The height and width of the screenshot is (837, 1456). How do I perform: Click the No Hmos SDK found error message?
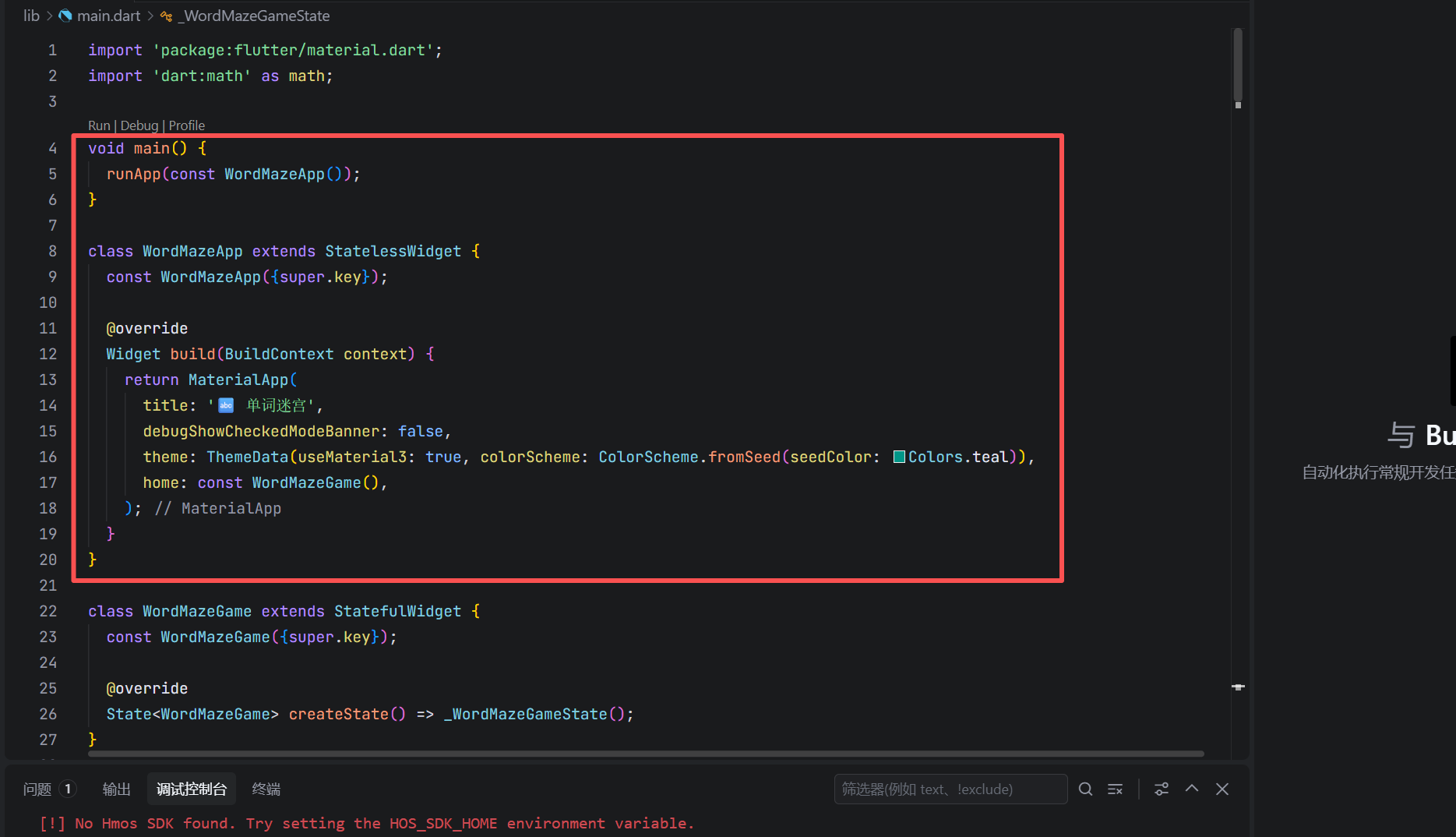tap(366, 823)
